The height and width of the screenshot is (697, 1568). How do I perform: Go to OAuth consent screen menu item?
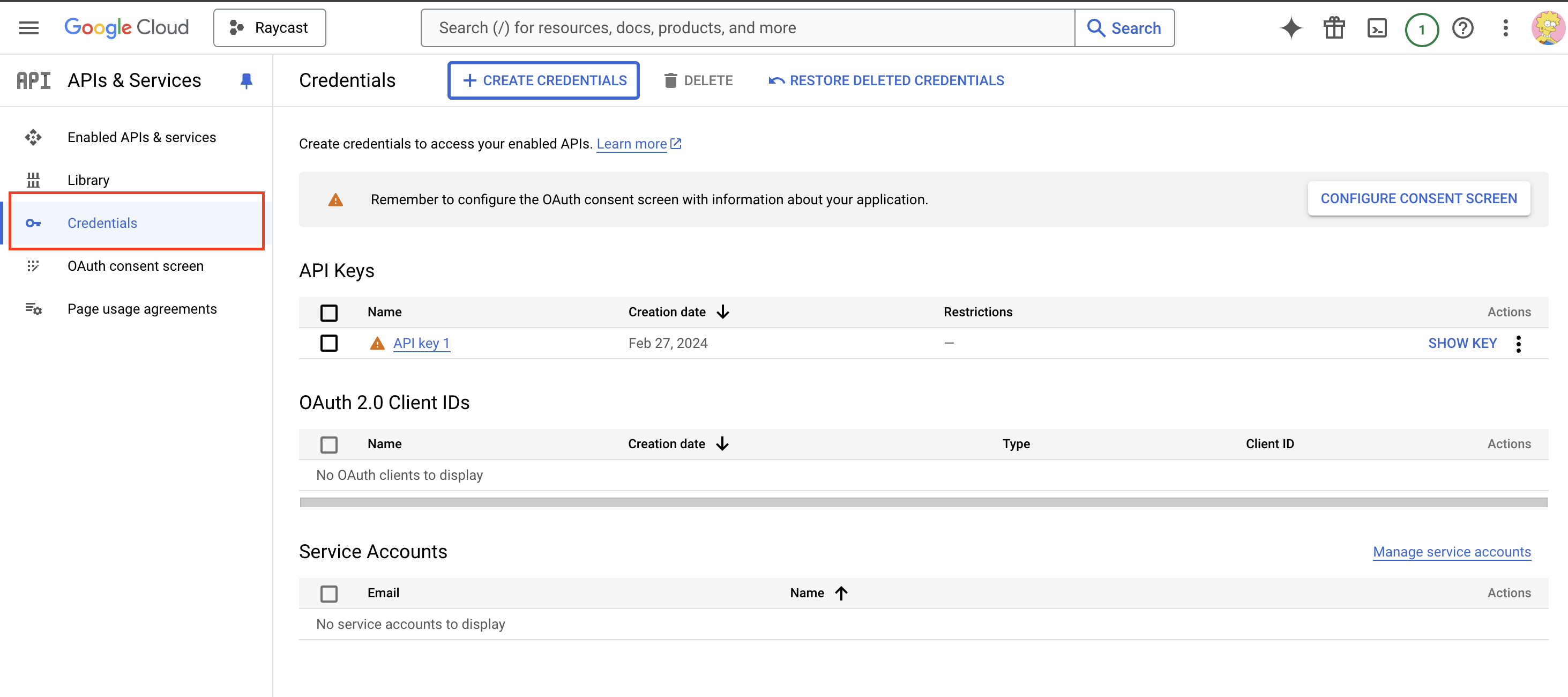tap(135, 266)
